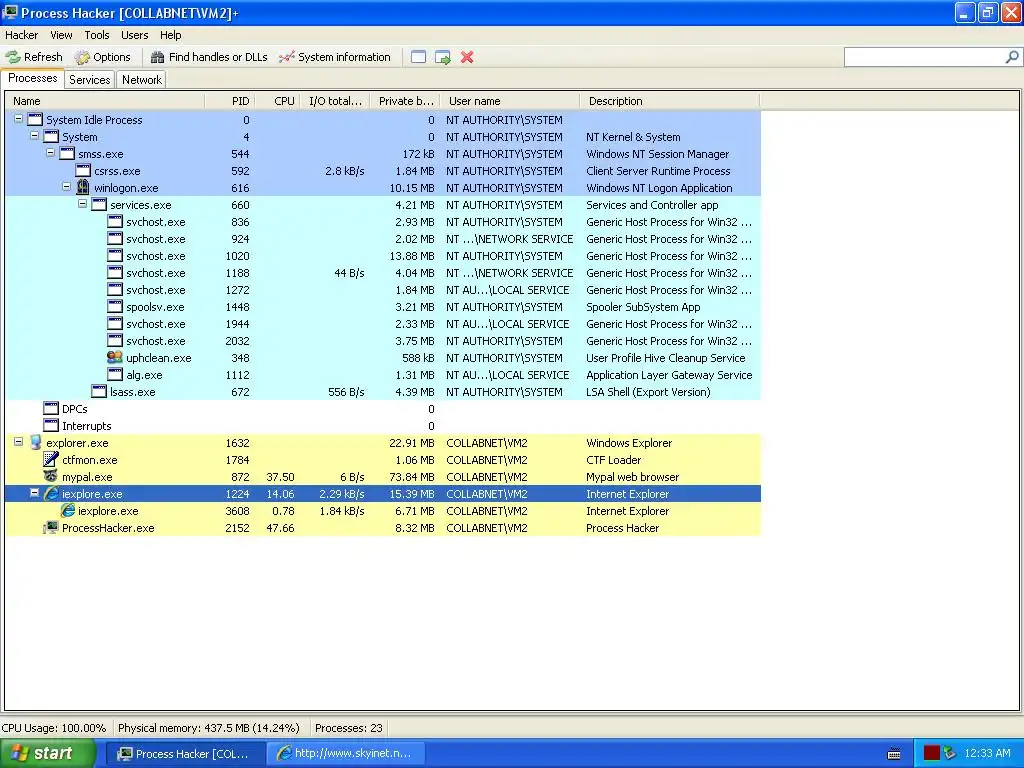
Task: Click the Interrupts row icon
Action: (x=51, y=425)
